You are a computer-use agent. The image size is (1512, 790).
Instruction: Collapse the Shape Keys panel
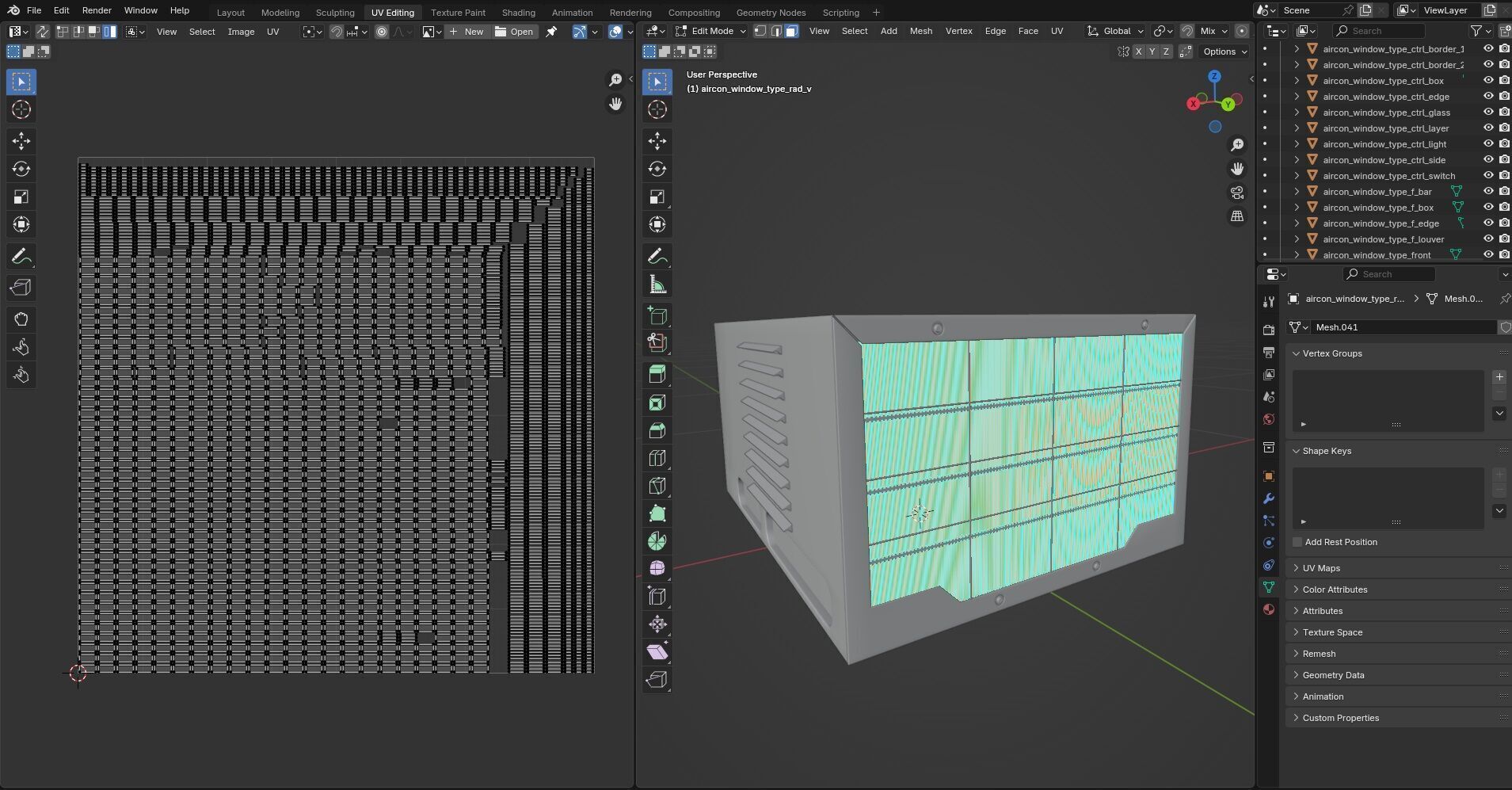[x=1327, y=451]
